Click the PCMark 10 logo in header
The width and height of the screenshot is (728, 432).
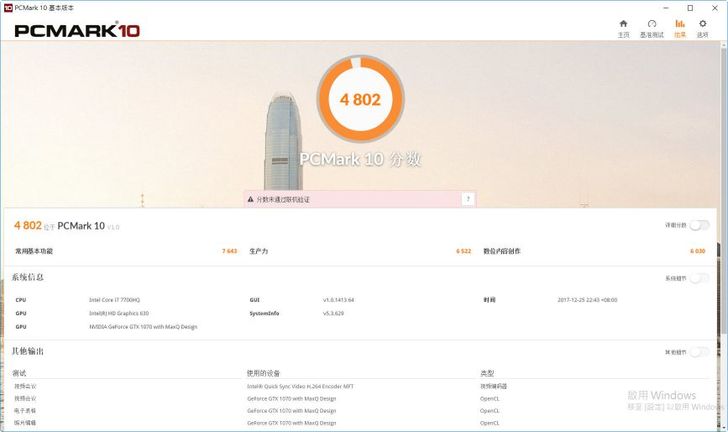pos(76,30)
